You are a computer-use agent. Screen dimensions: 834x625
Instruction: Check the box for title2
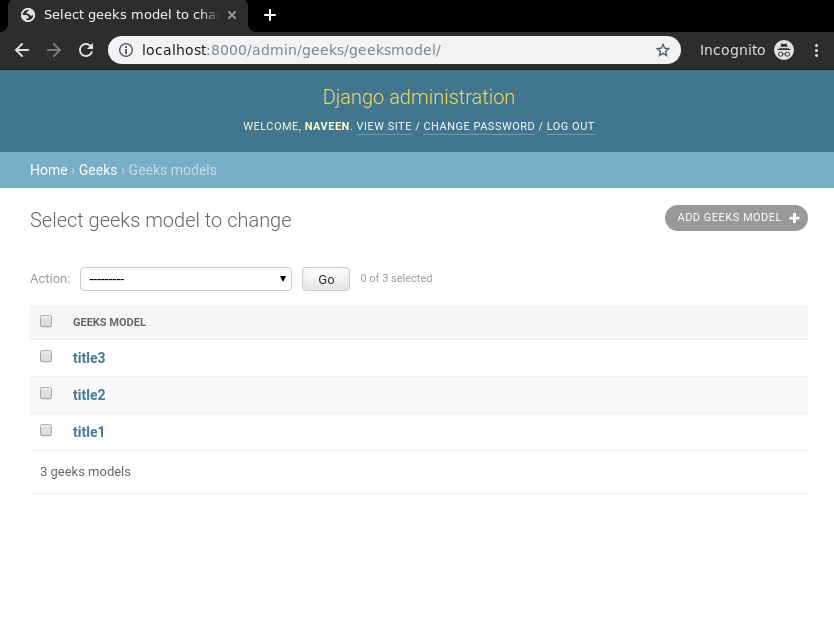pyautogui.click(x=46, y=393)
